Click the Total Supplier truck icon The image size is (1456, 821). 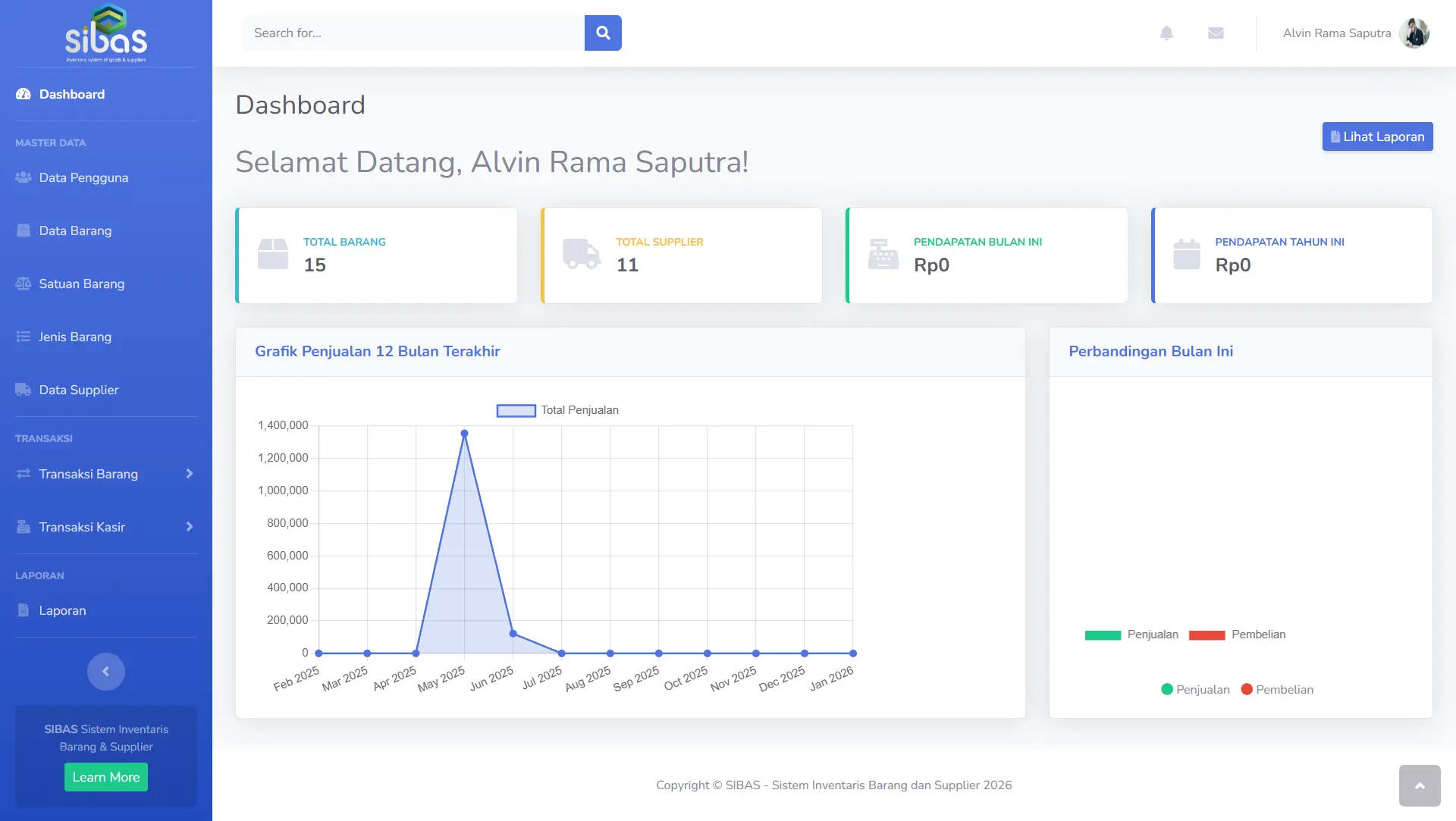pyautogui.click(x=582, y=254)
